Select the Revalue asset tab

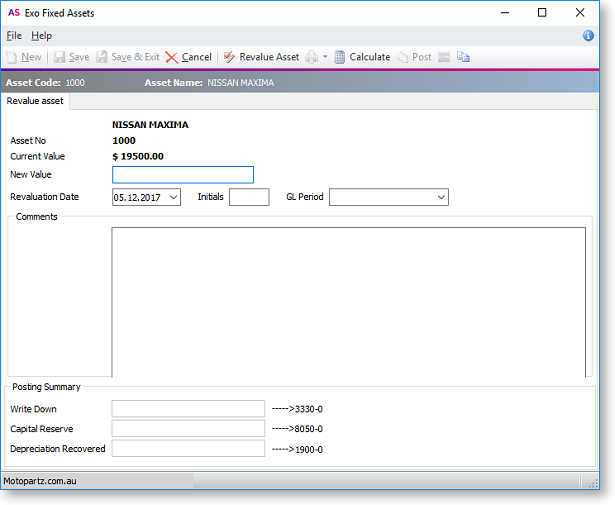pyautogui.click(x=35, y=101)
